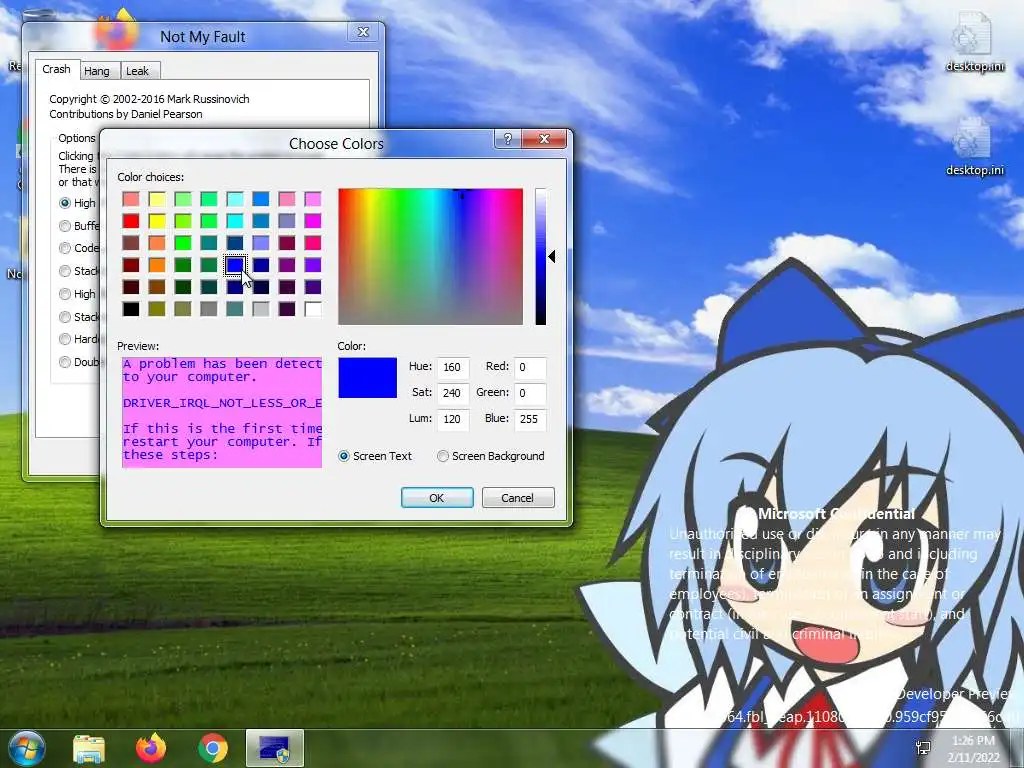Click the network icon in system tray

pyautogui.click(x=923, y=748)
